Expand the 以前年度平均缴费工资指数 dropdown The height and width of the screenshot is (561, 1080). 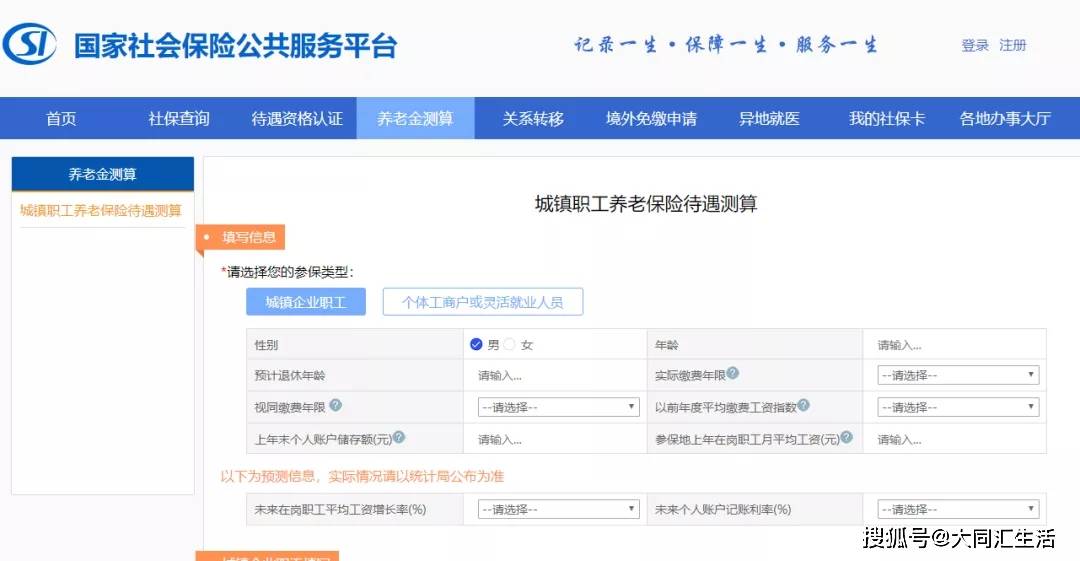958,407
